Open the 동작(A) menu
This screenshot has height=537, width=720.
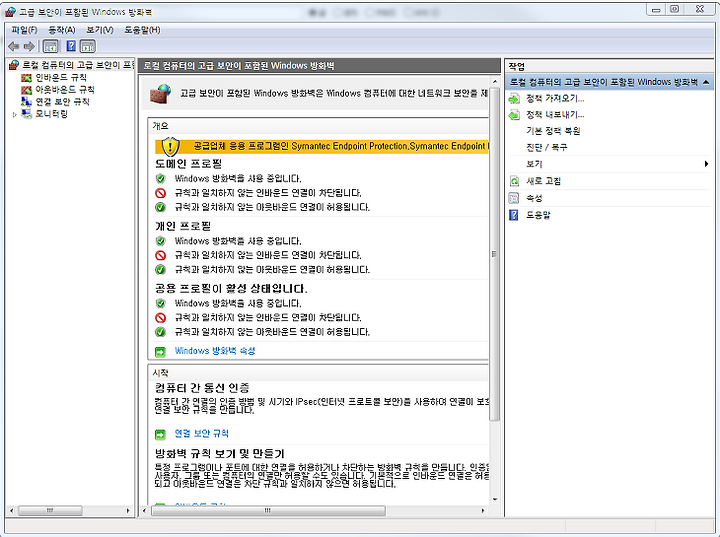pyautogui.click(x=62, y=30)
